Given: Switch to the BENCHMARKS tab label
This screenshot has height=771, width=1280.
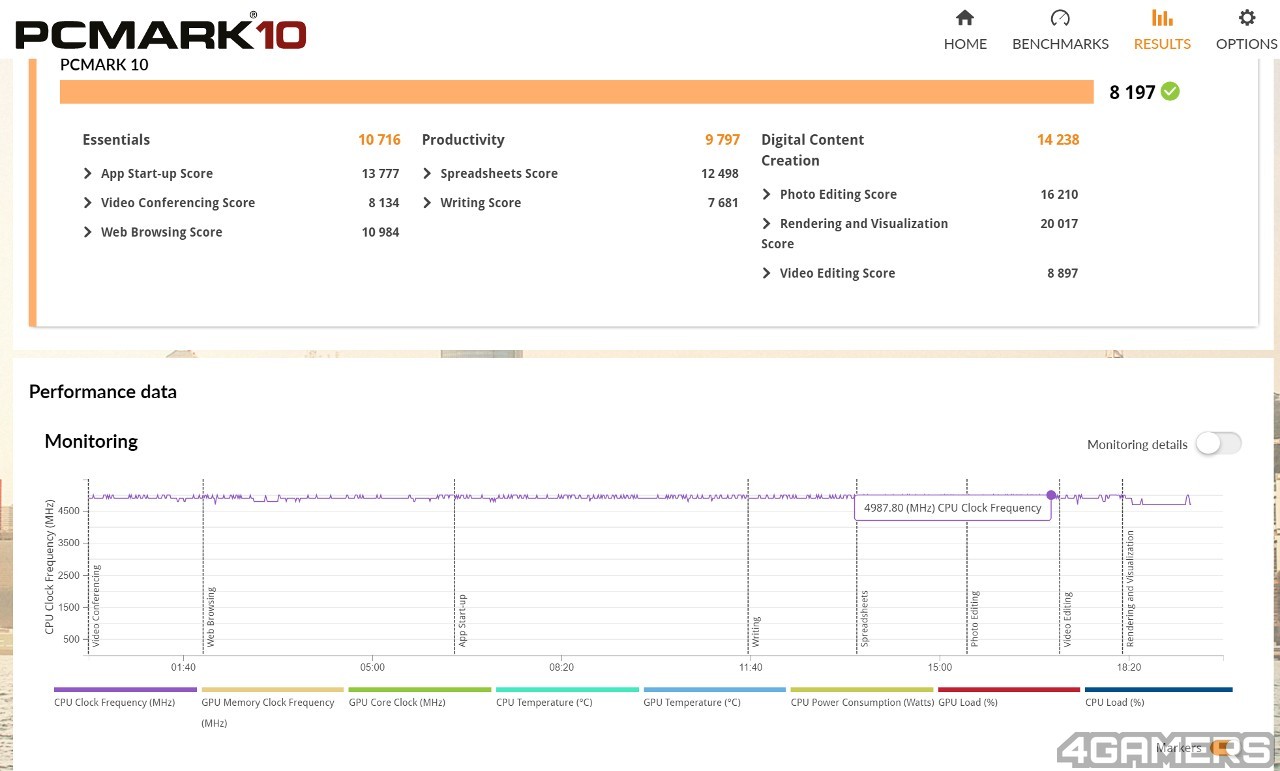Looking at the screenshot, I should tap(1060, 44).
